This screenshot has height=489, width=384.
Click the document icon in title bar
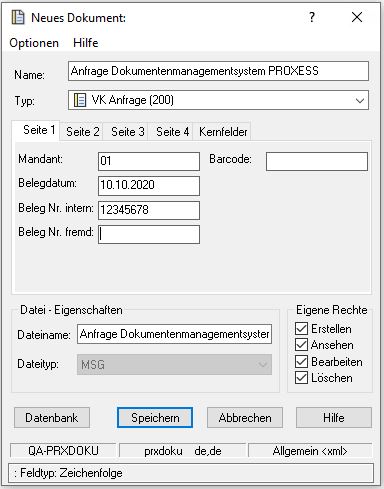point(18,17)
